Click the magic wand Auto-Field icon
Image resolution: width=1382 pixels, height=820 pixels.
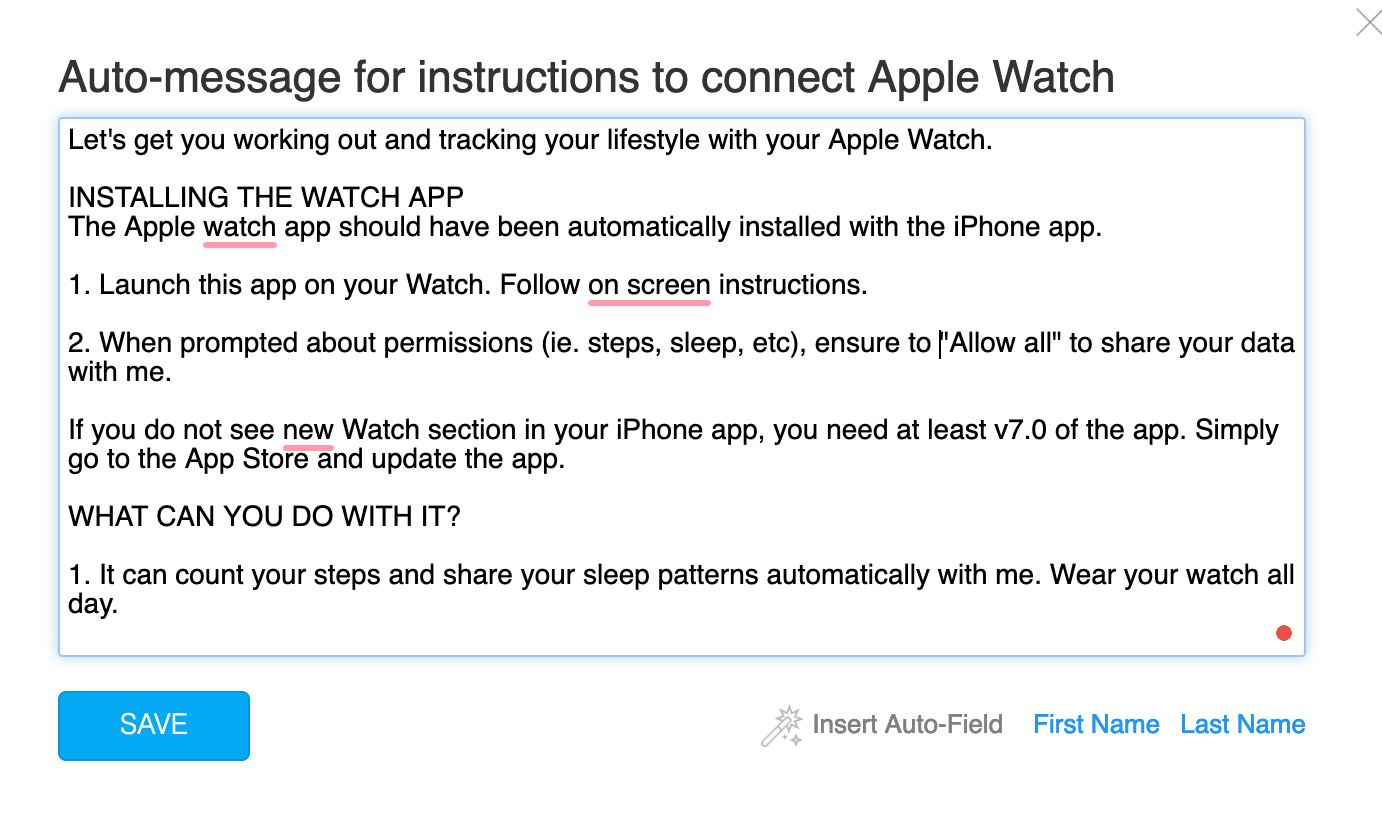pos(782,726)
